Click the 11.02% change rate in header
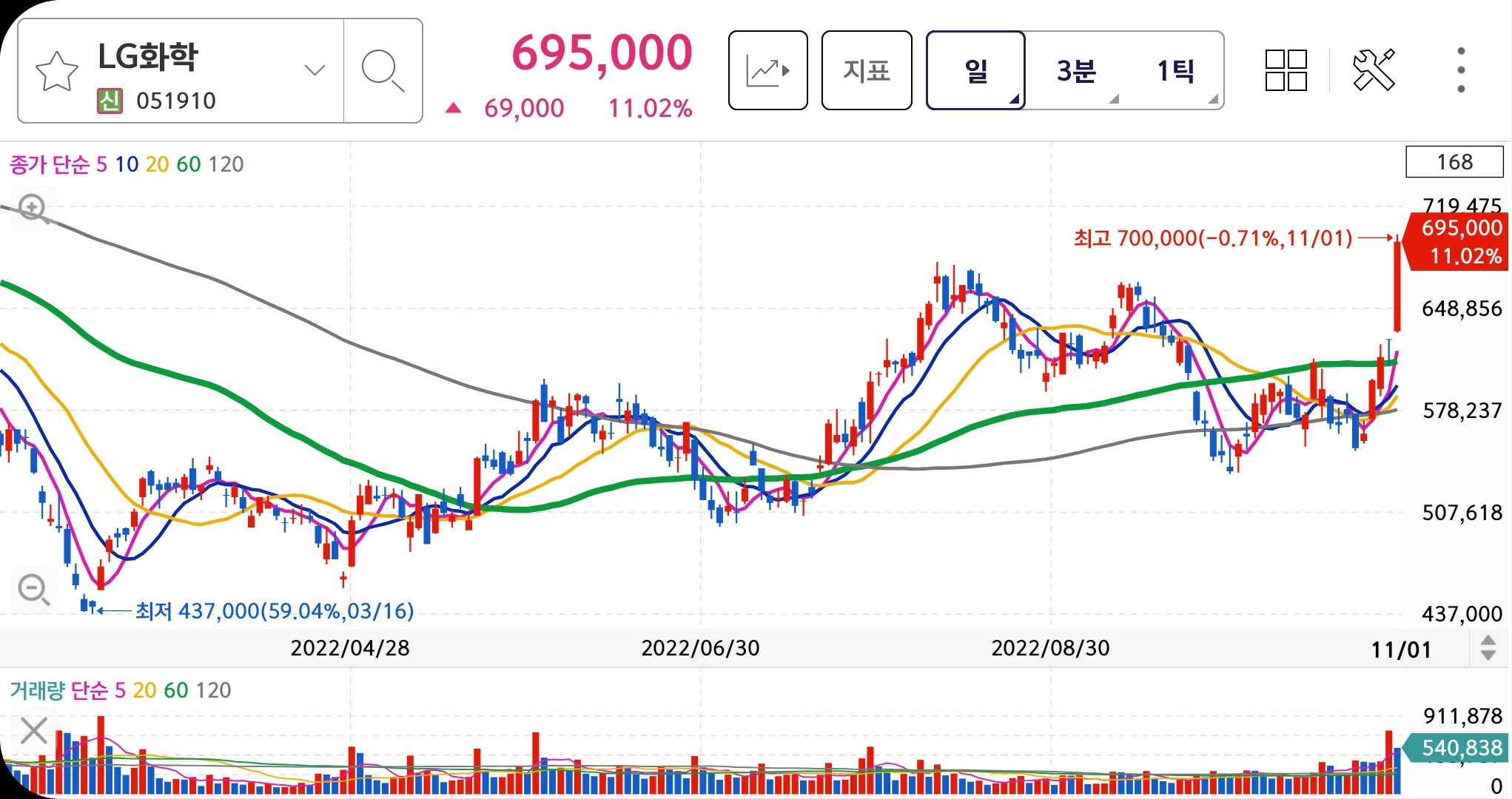 [x=650, y=109]
